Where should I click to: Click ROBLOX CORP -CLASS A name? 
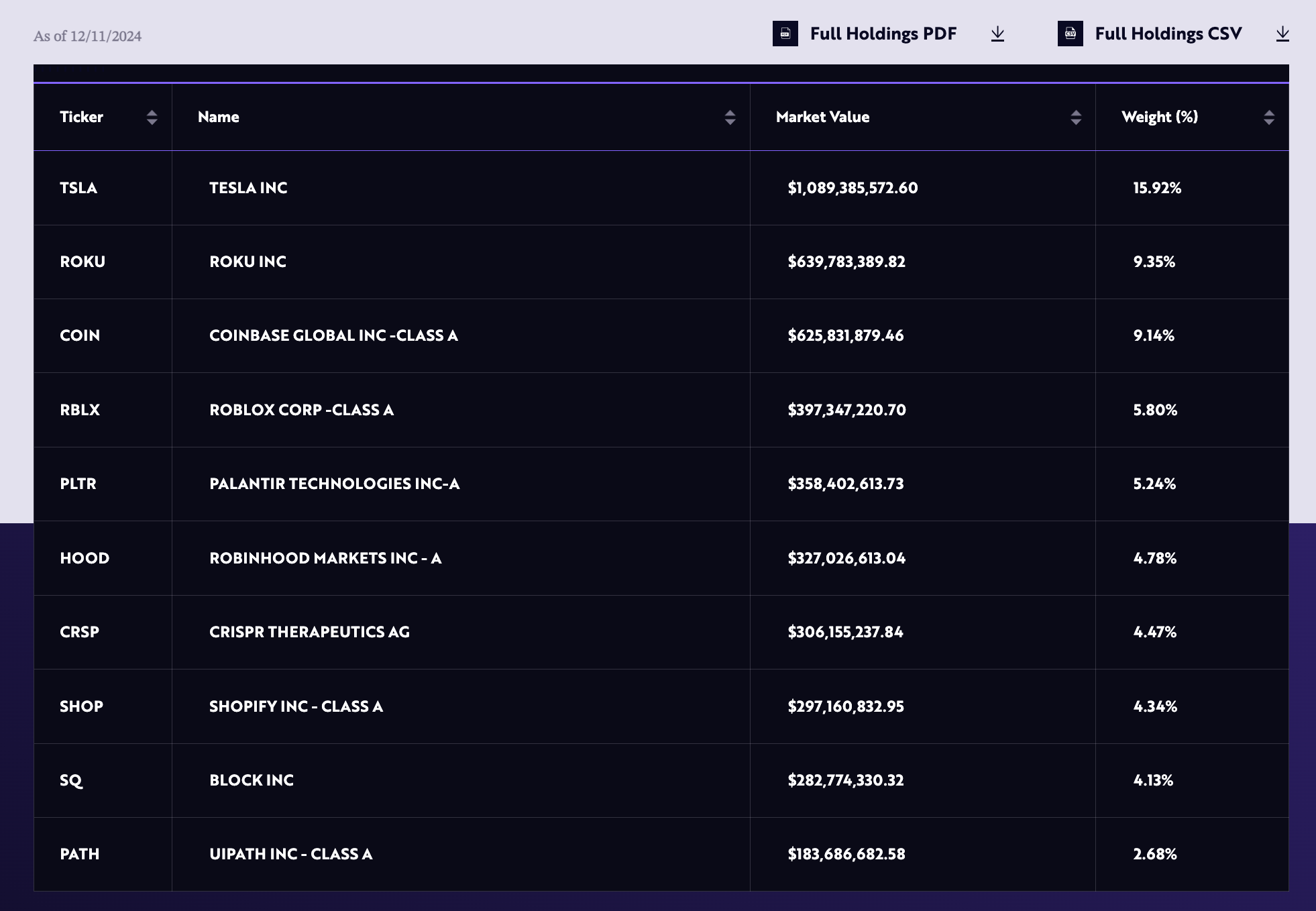301,410
